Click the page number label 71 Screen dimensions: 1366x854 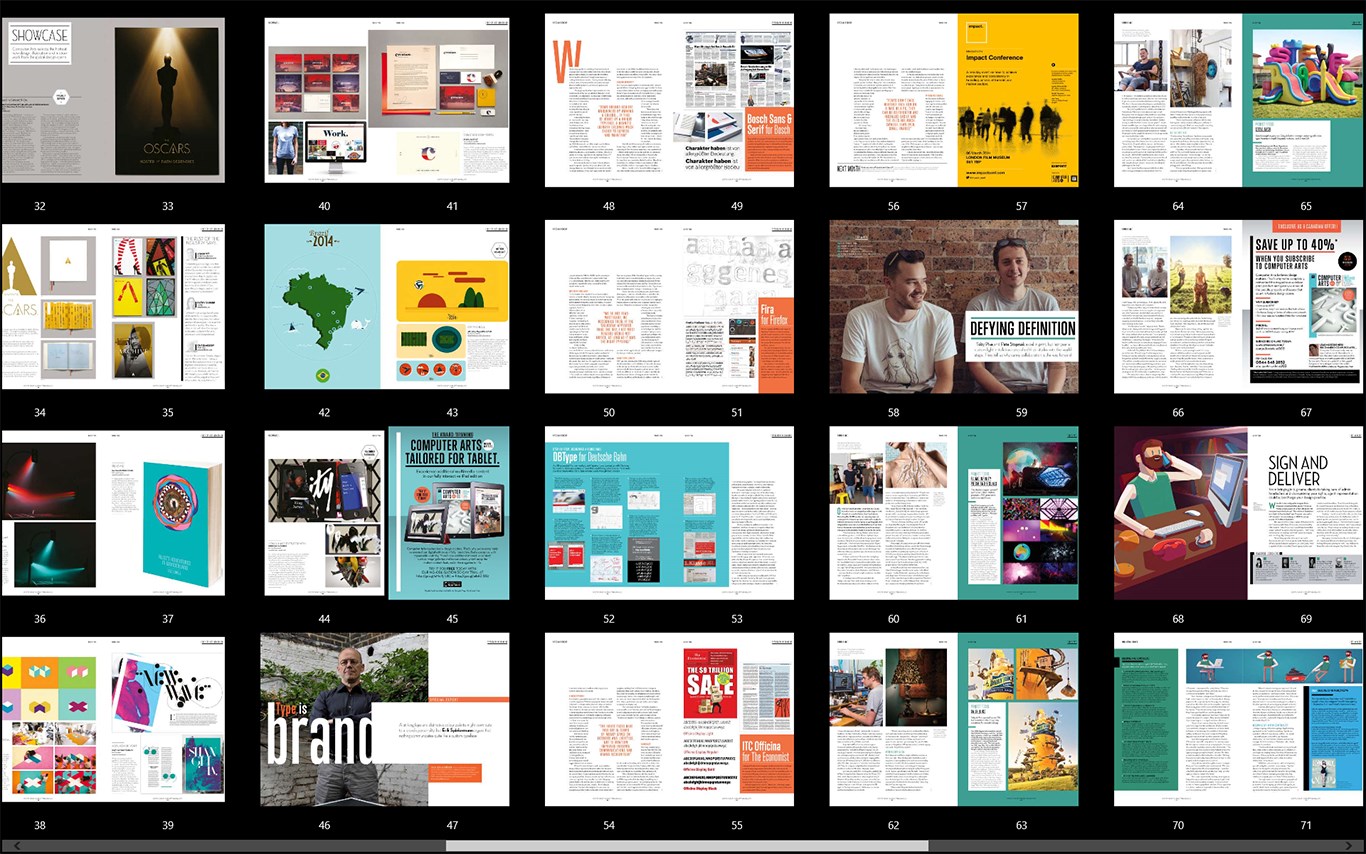(x=1306, y=826)
